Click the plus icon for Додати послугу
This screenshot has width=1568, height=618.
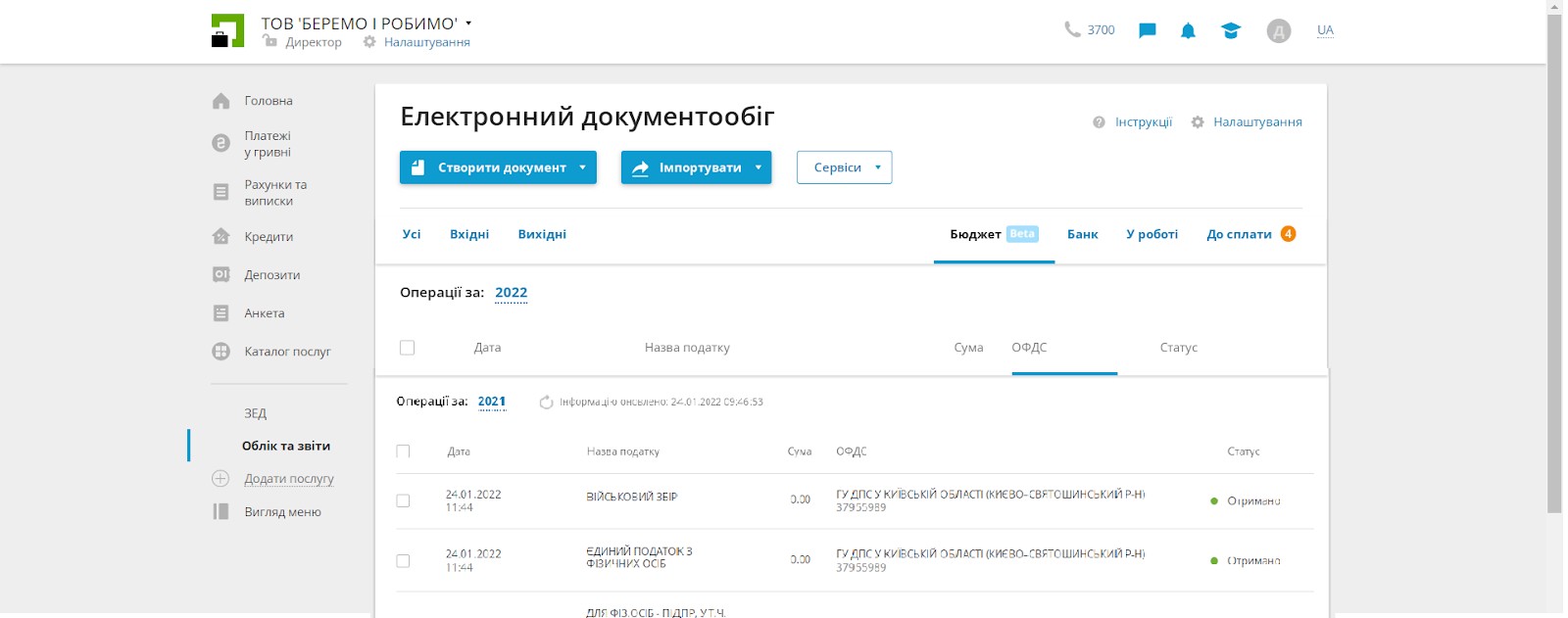coord(220,479)
